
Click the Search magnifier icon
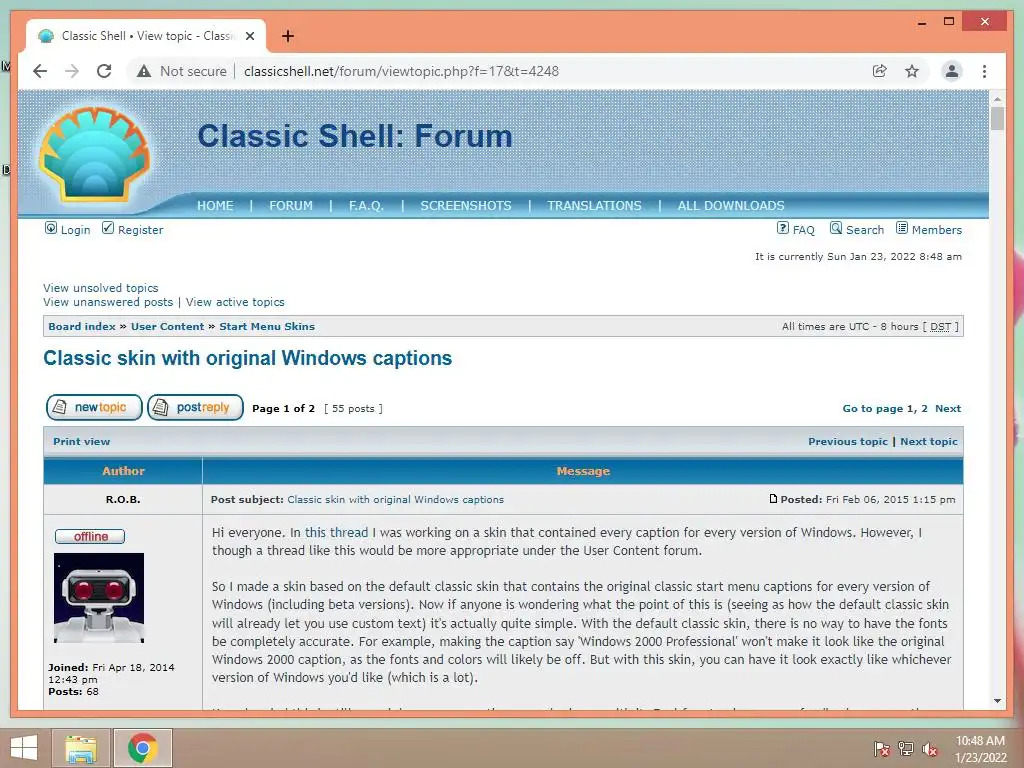point(836,228)
